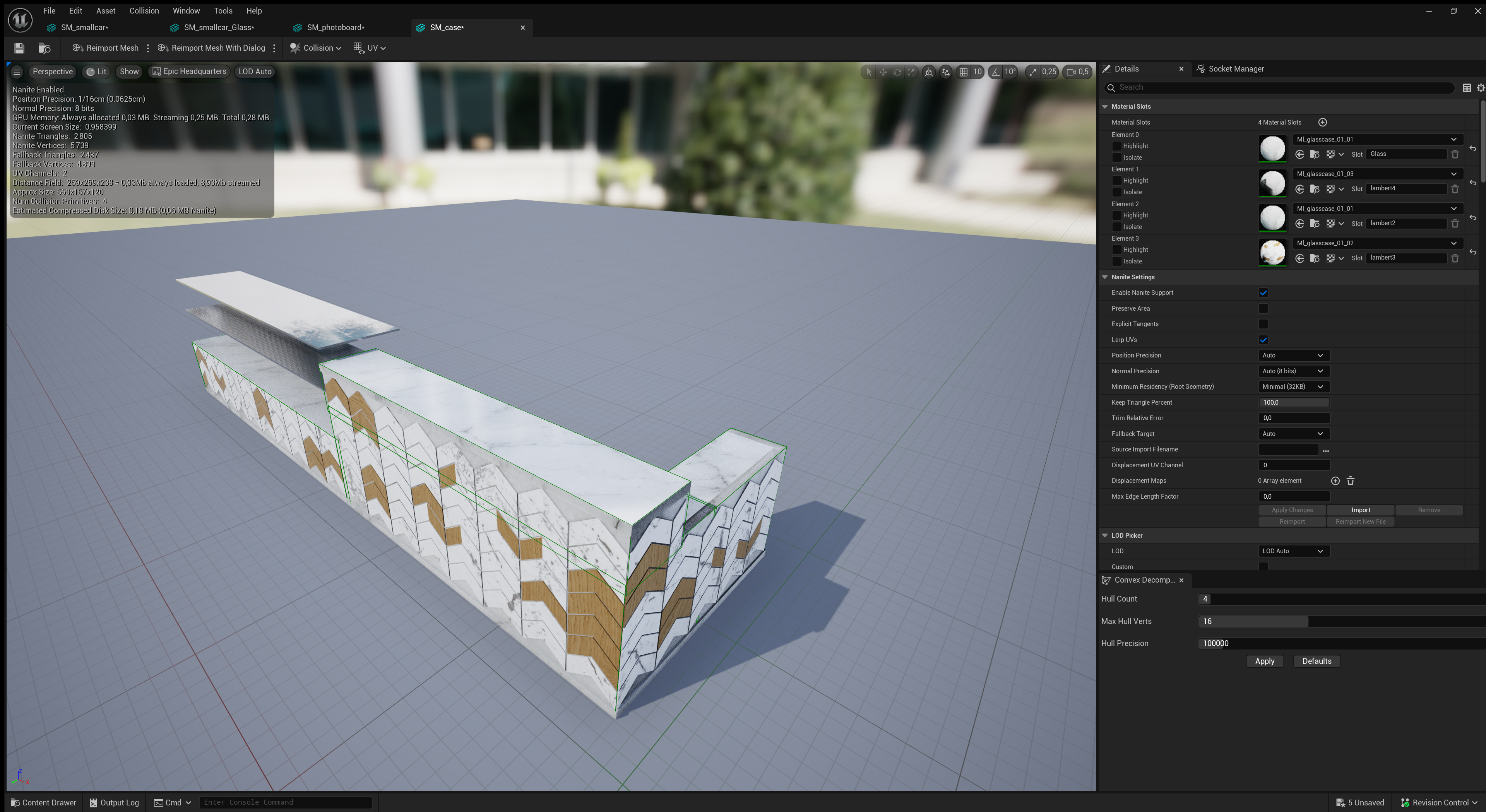
Task: Click the add Displacement Maps element icon
Action: pyautogui.click(x=1335, y=481)
